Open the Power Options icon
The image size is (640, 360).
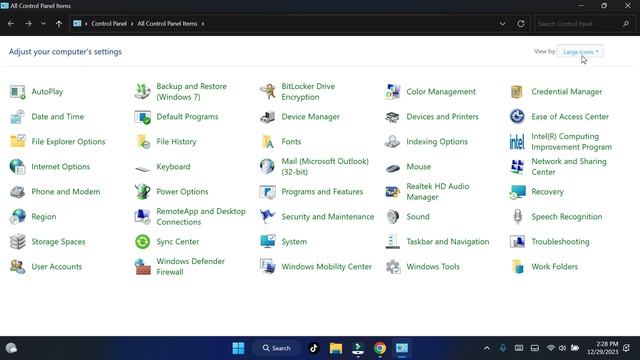point(142,191)
